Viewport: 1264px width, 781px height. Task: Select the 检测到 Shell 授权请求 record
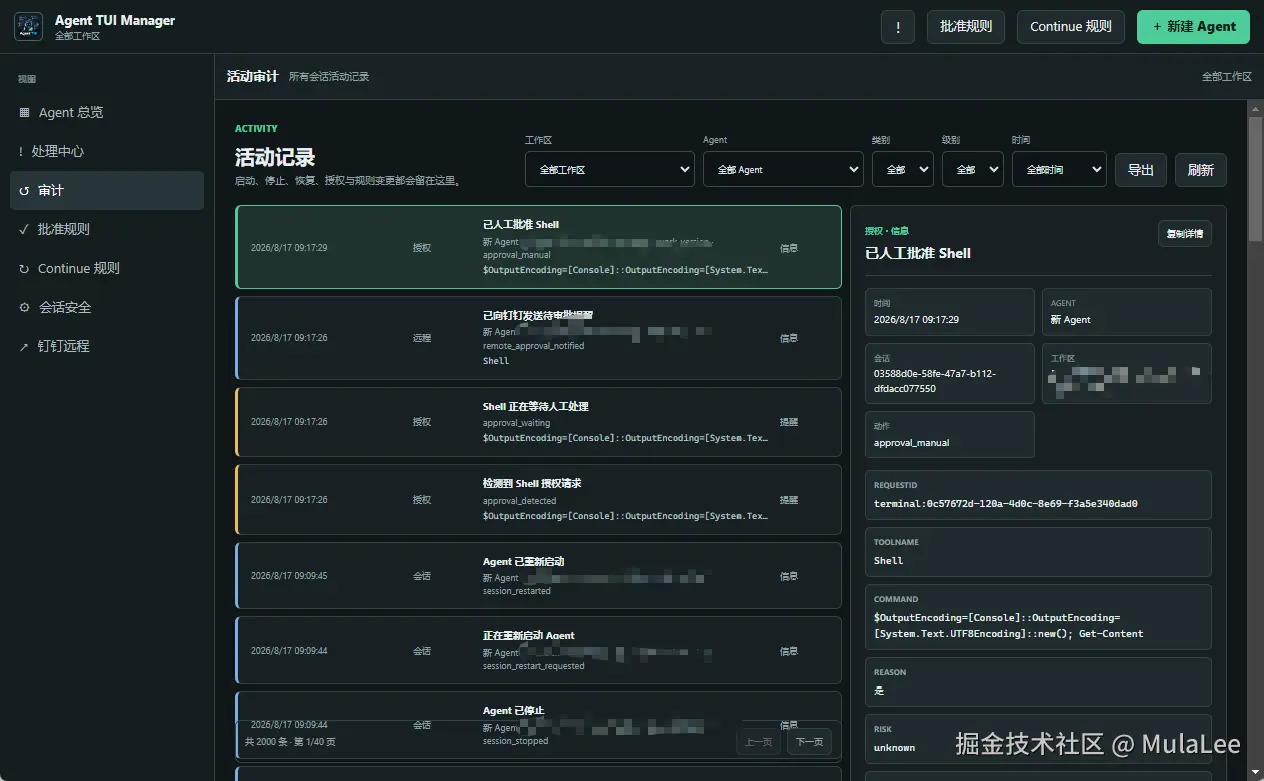pyautogui.click(x=538, y=499)
